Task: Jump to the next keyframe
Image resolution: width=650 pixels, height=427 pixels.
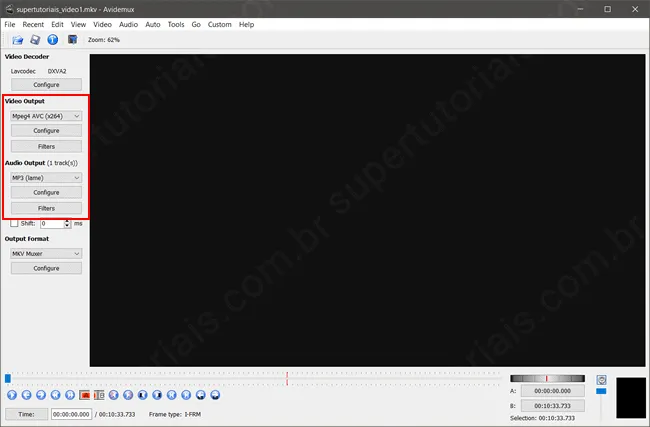Action: click(70, 395)
